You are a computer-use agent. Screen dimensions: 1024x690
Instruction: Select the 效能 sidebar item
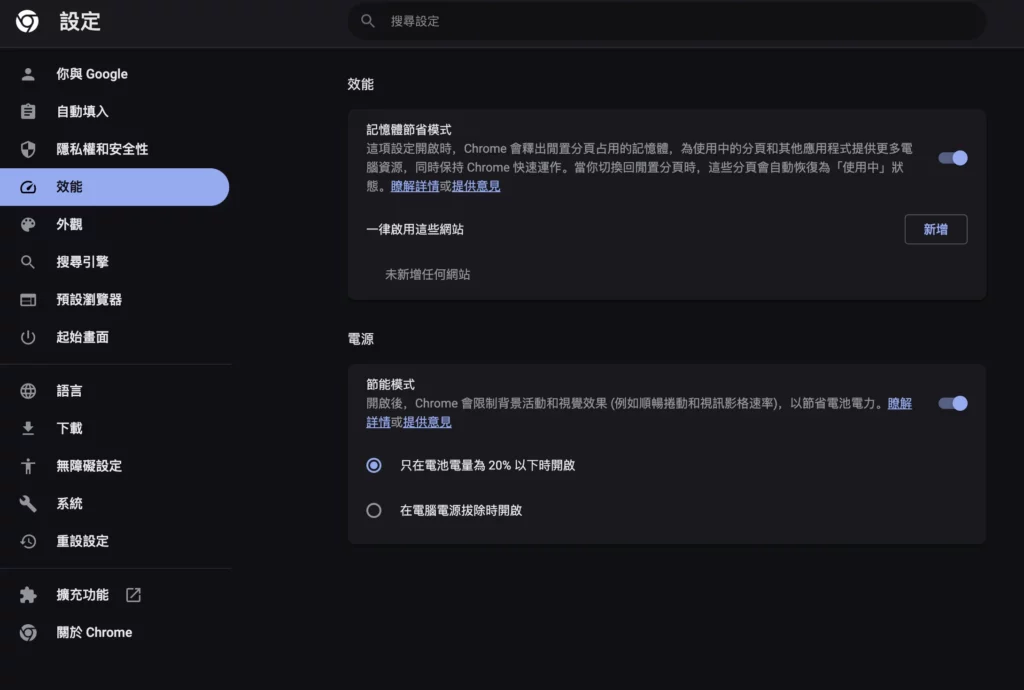(x=114, y=187)
